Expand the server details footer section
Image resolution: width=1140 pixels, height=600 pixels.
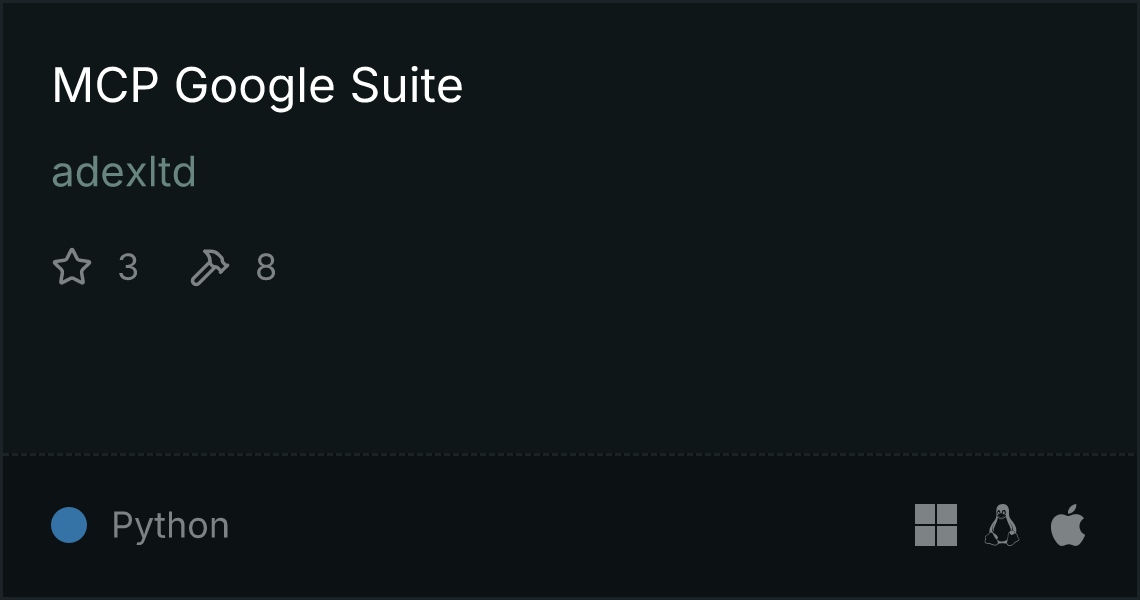(570, 524)
